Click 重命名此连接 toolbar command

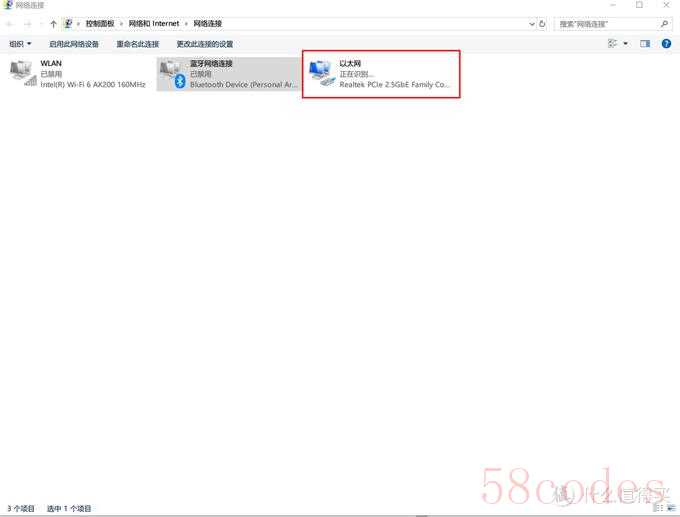[137, 44]
